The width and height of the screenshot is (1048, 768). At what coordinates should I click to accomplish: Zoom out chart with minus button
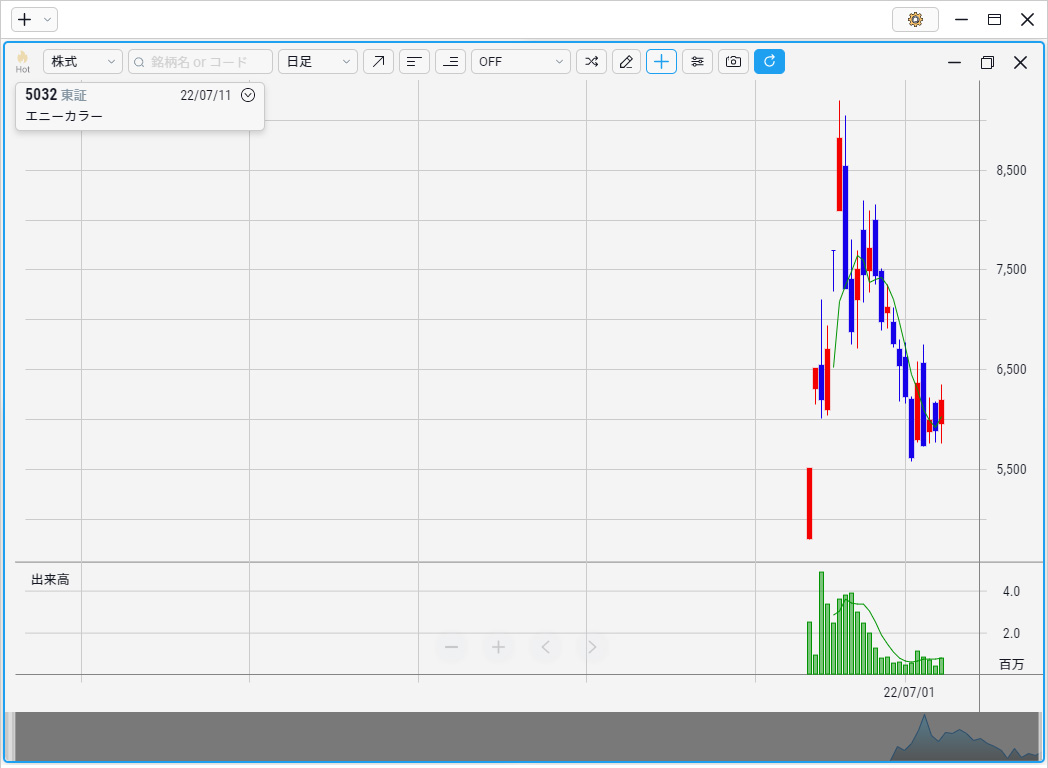(x=451, y=647)
